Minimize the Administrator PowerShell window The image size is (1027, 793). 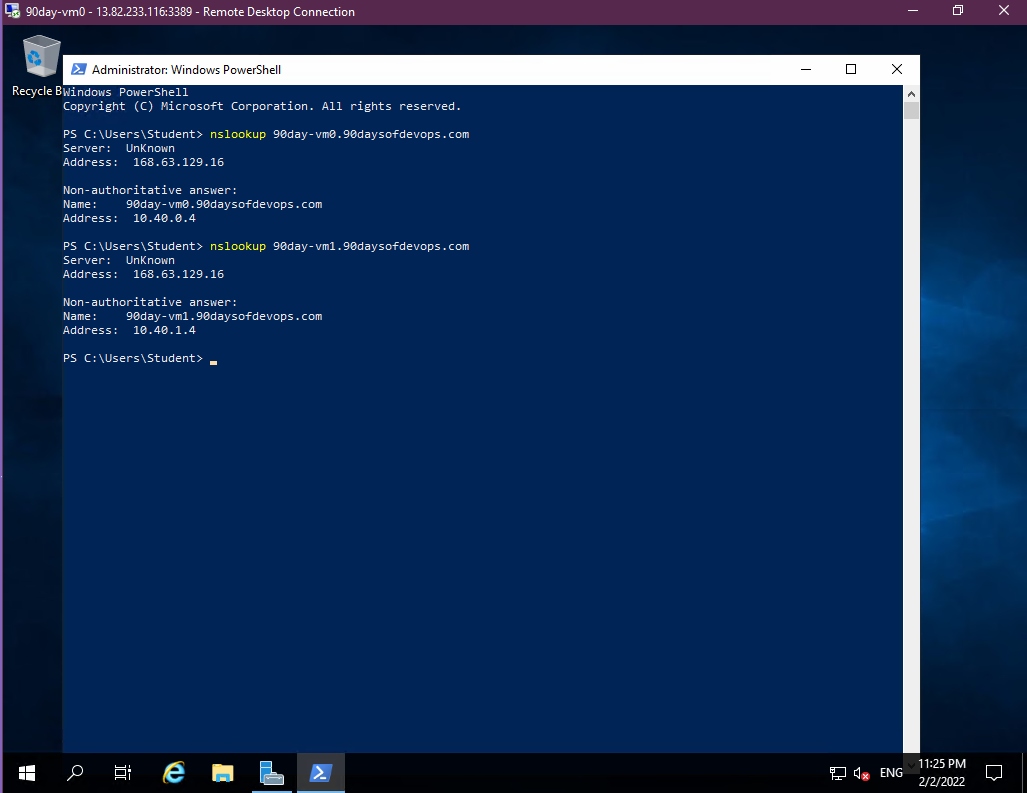(805, 69)
